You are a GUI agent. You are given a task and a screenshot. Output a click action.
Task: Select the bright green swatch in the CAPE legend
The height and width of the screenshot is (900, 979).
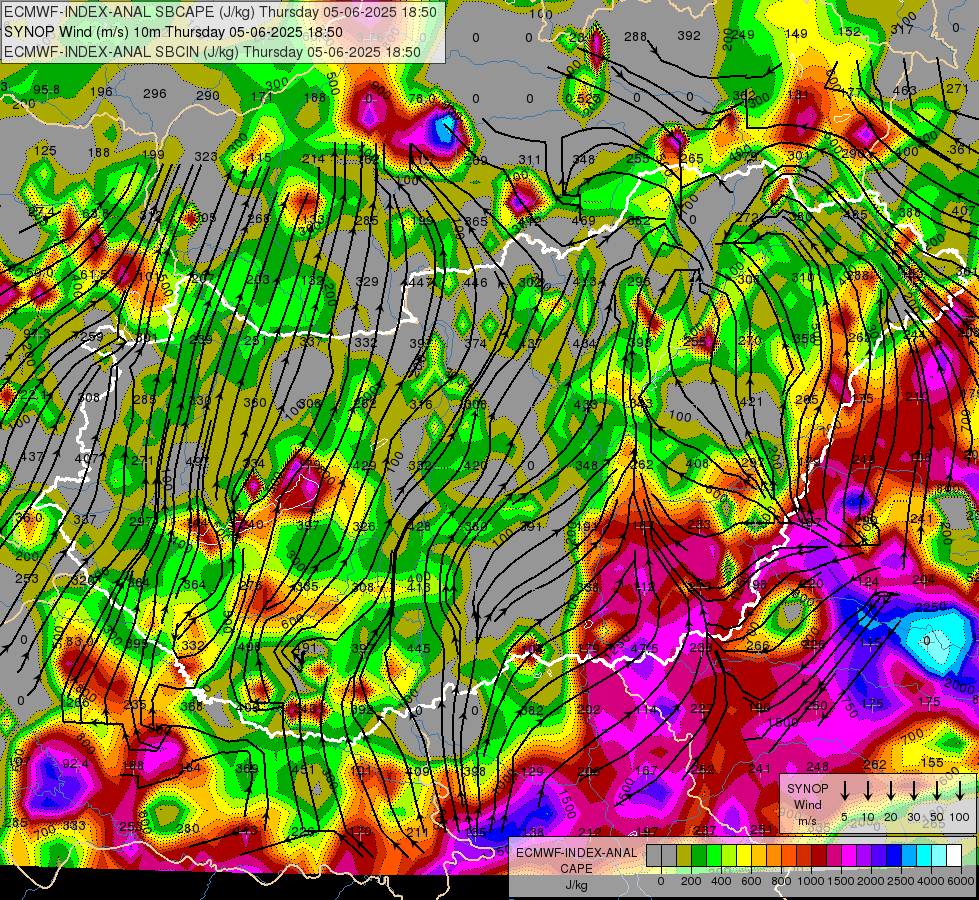714,855
